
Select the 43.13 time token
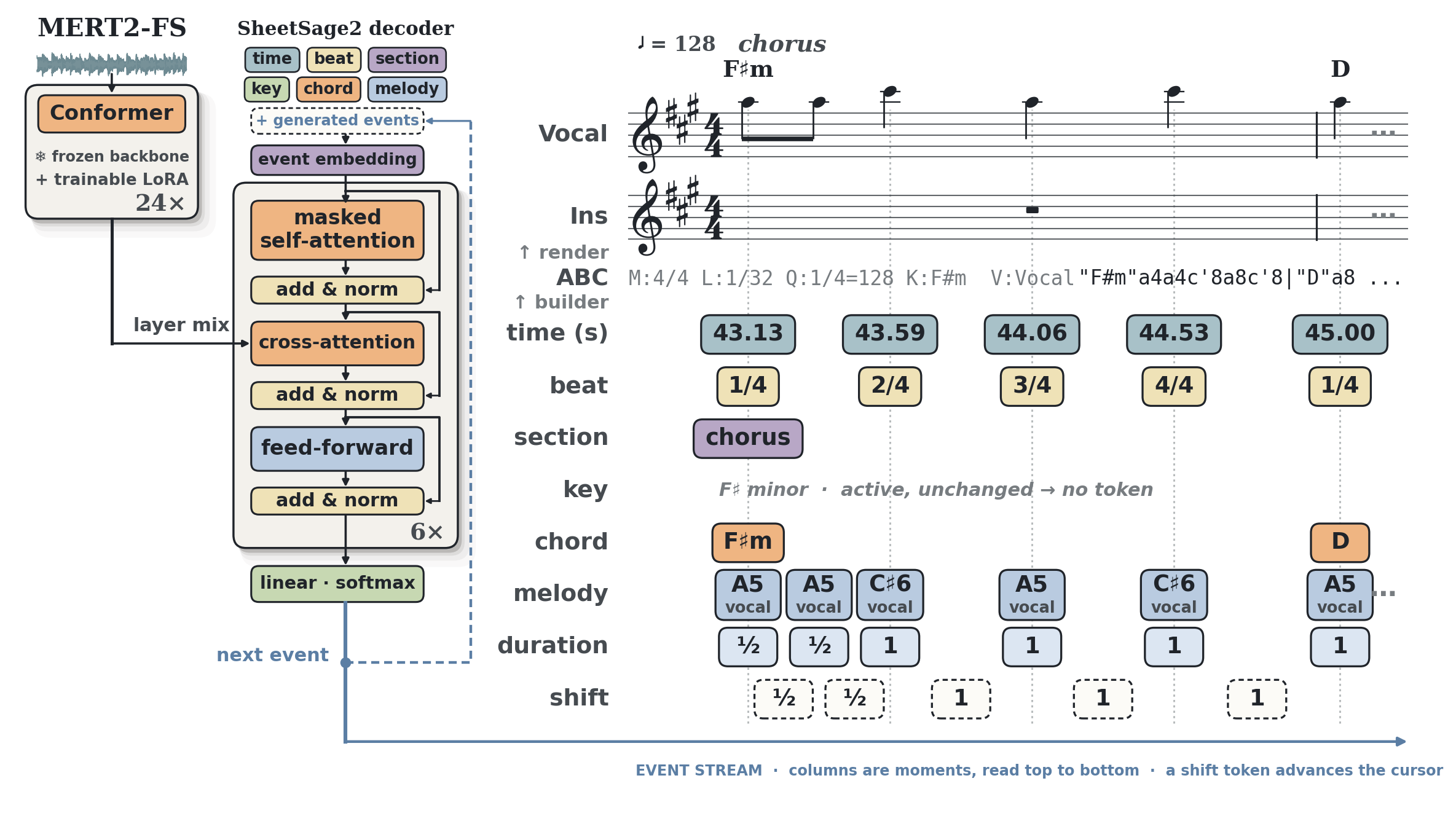tap(748, 334)
